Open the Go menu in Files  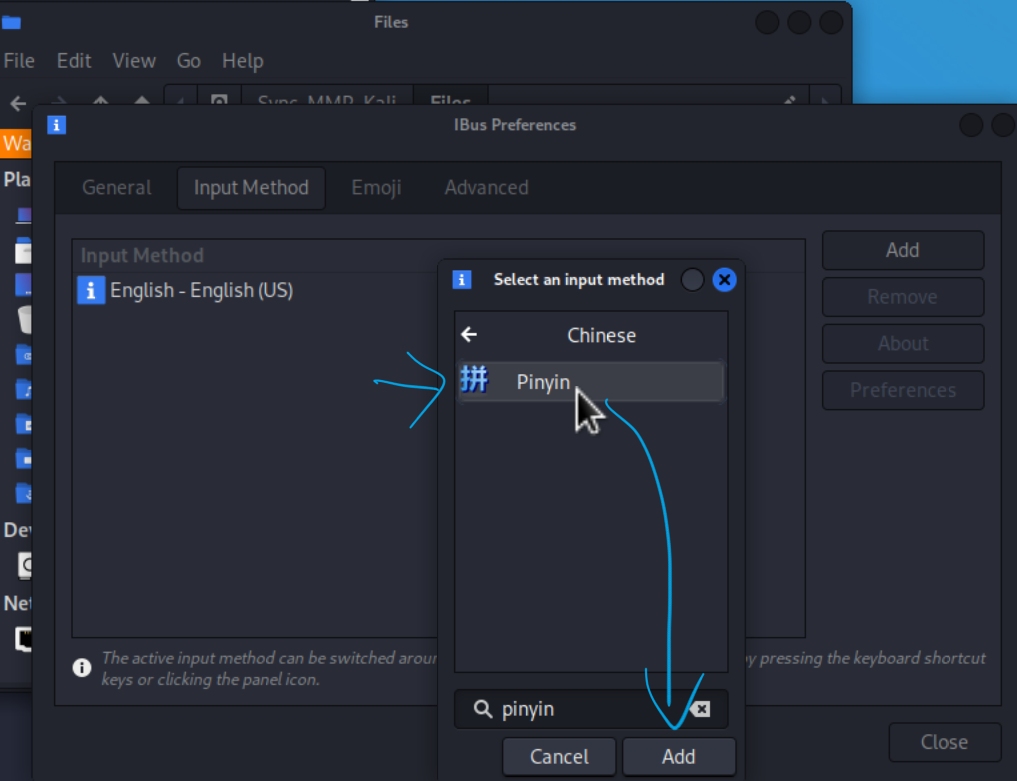[189, 60]
